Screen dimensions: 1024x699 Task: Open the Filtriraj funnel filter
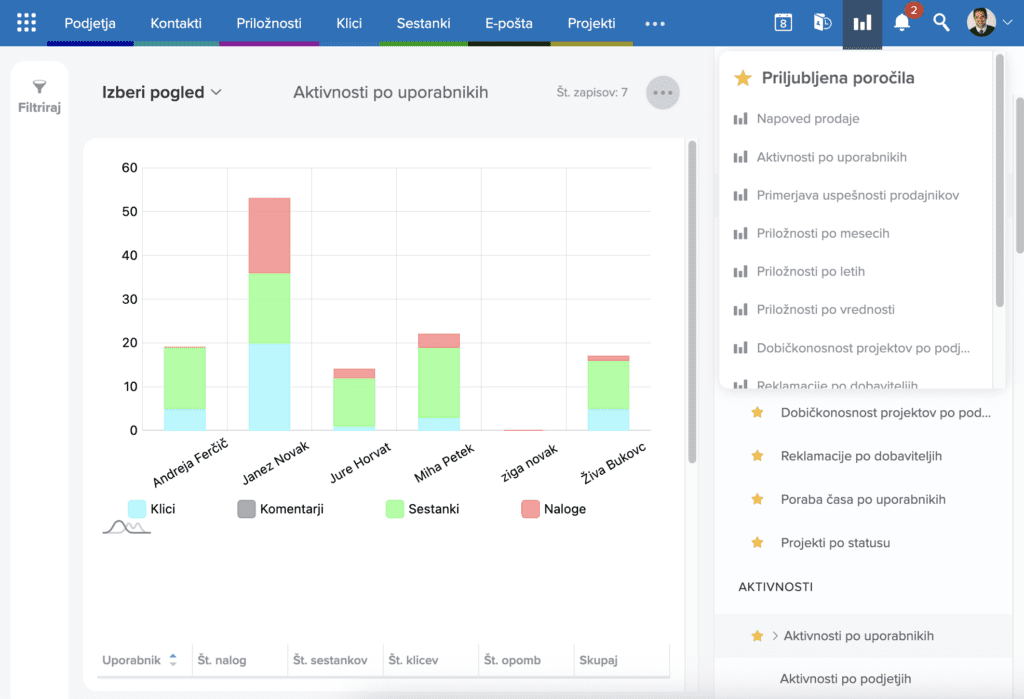click(40, 96)
